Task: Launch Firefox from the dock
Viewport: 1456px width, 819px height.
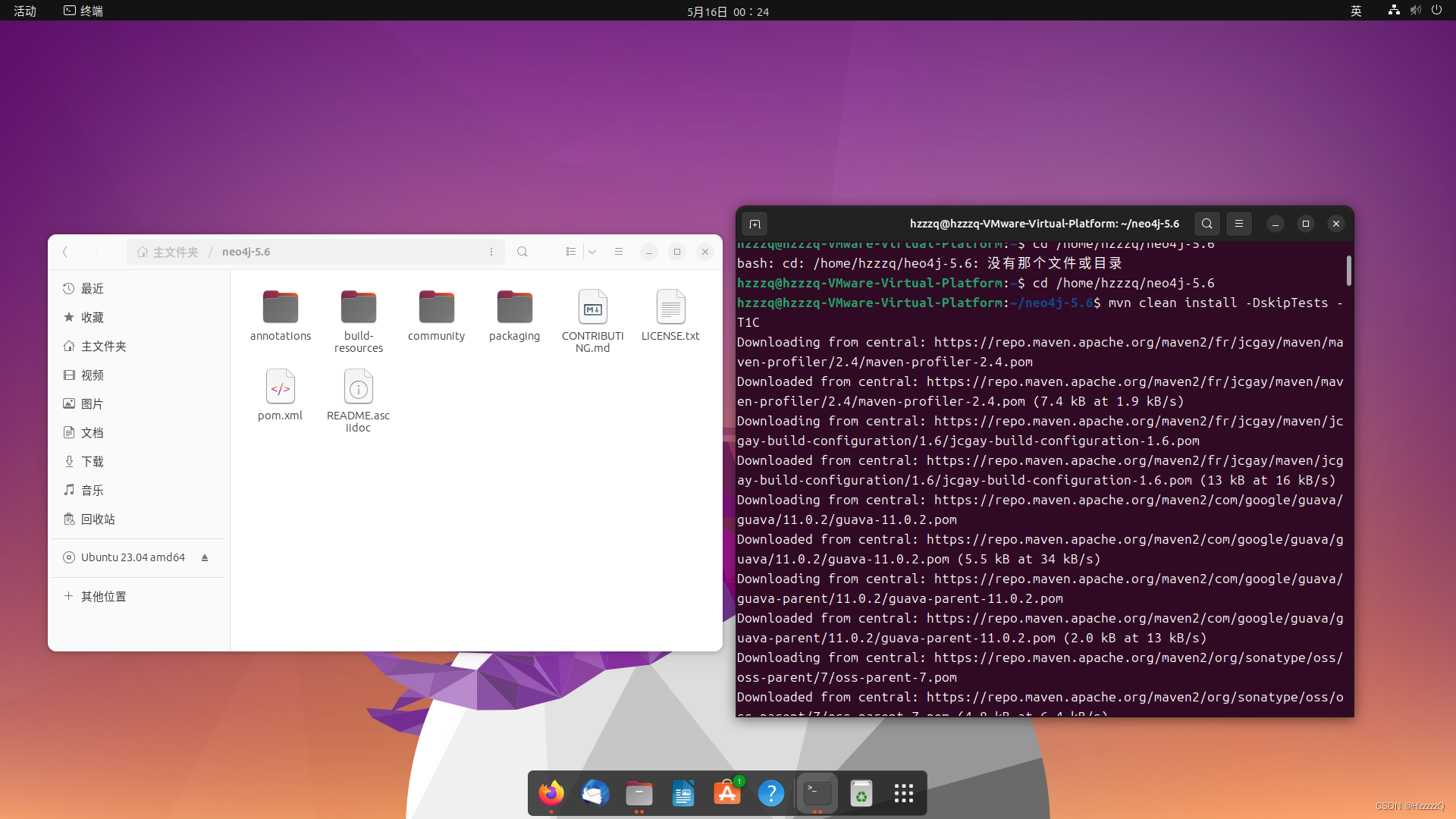Action: [x=551, y=794]
